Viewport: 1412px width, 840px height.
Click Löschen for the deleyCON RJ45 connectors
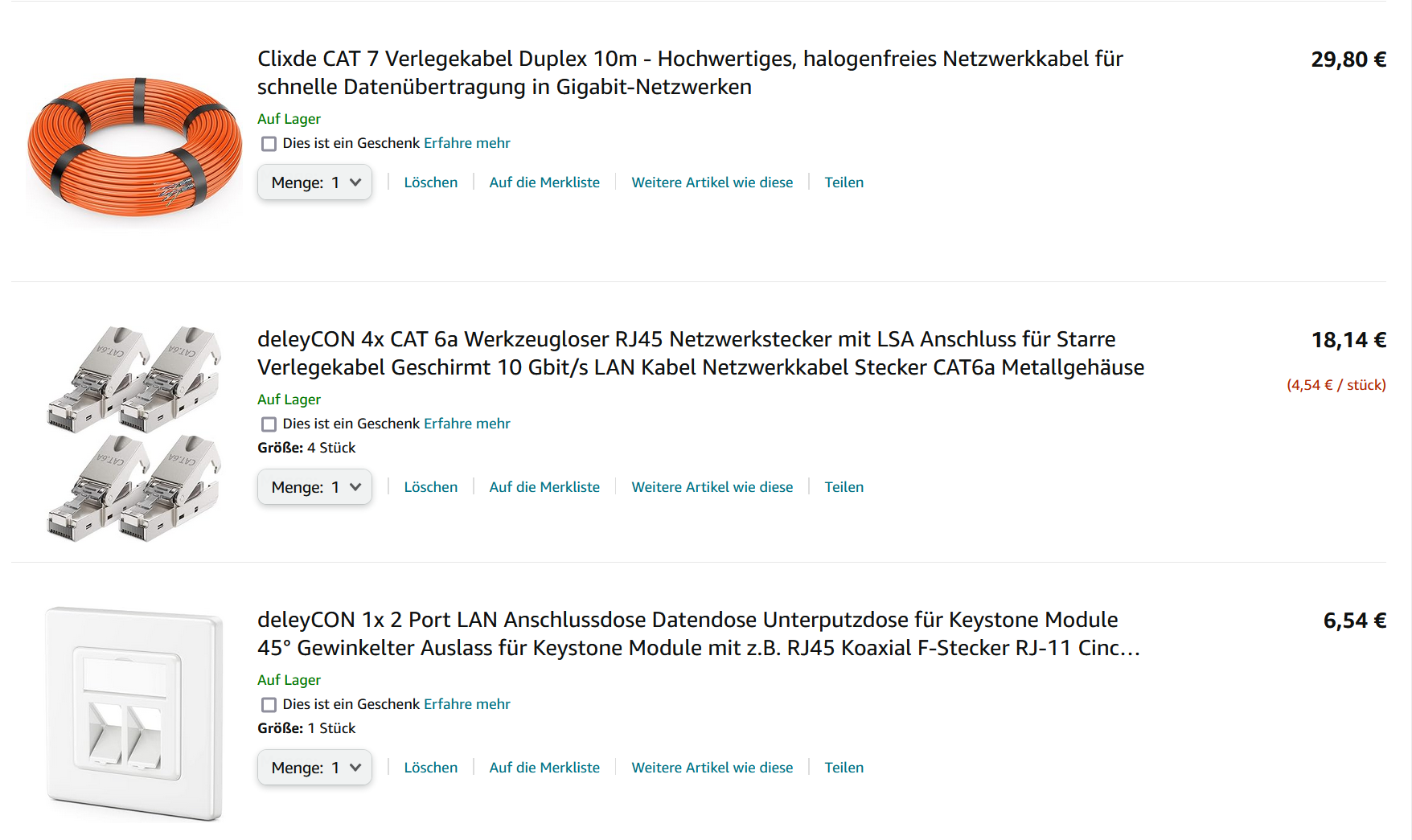click(431, 487)
